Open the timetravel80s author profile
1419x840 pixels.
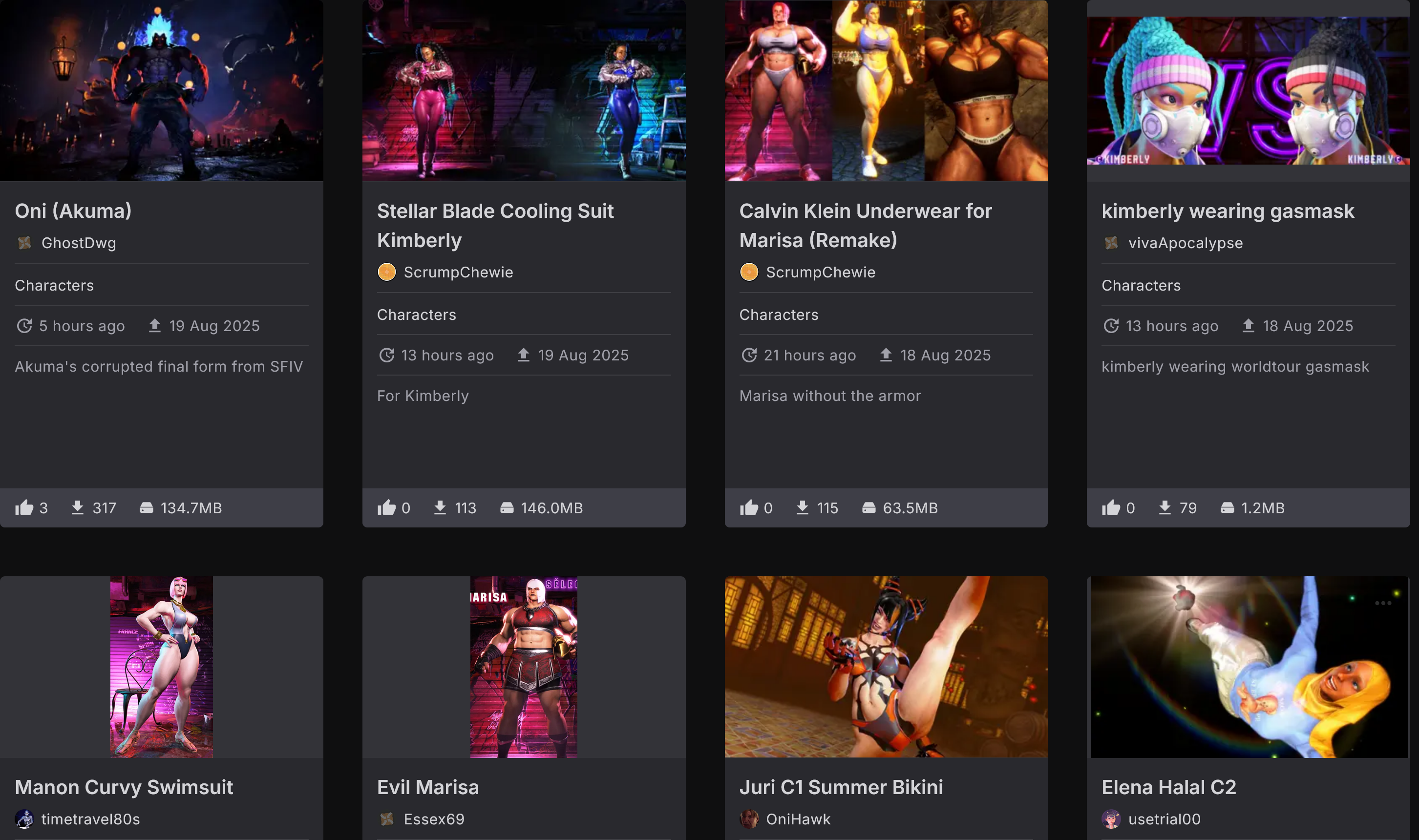[90, 819]
